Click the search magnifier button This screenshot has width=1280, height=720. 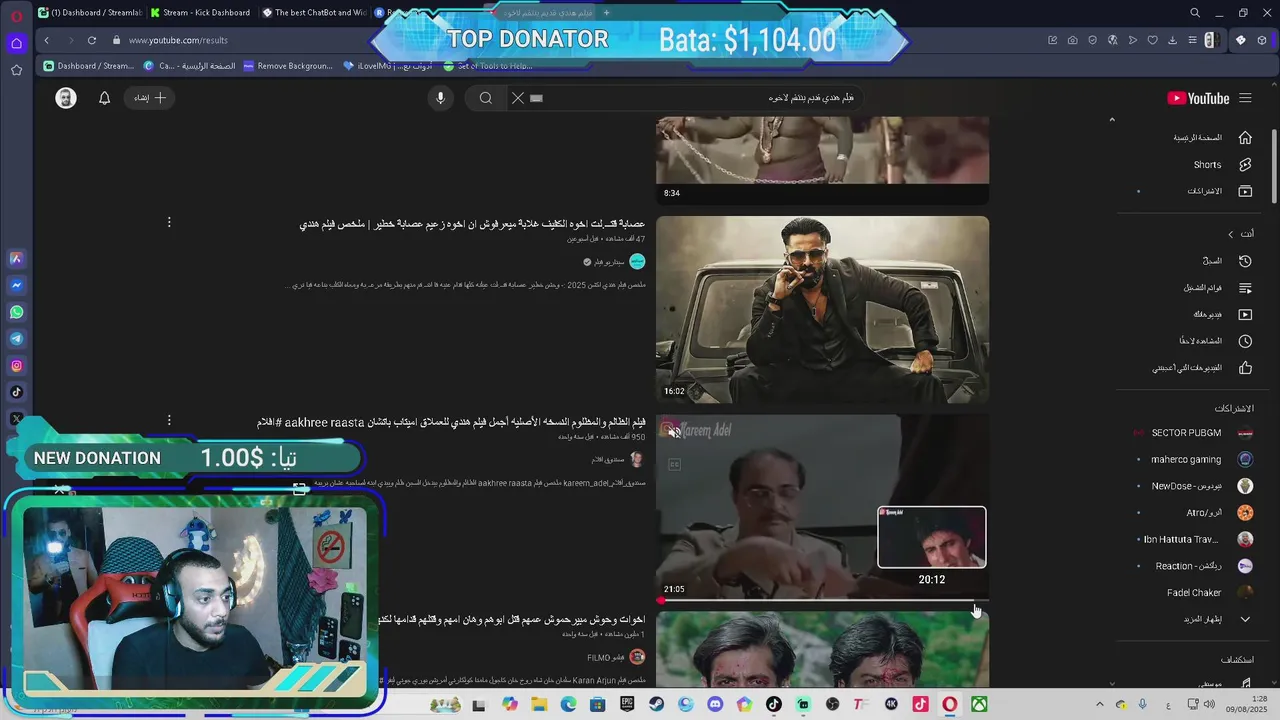click(486, 98)
